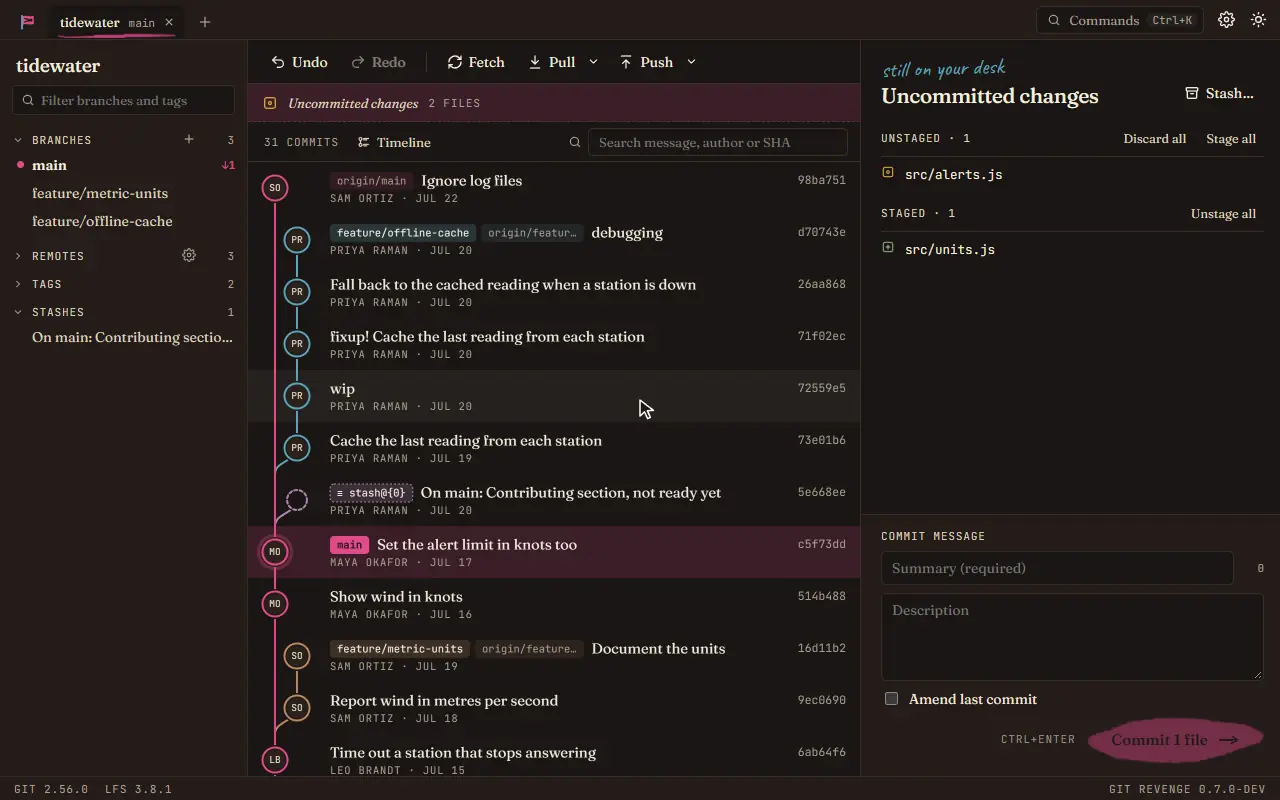Toggle the Timeline view
Viewport: 1280px width, 800px height.
tap(394, 142)
